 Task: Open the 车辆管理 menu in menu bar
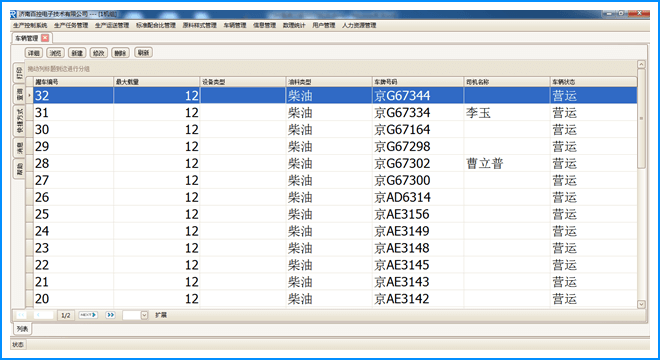tap(235, 25)
